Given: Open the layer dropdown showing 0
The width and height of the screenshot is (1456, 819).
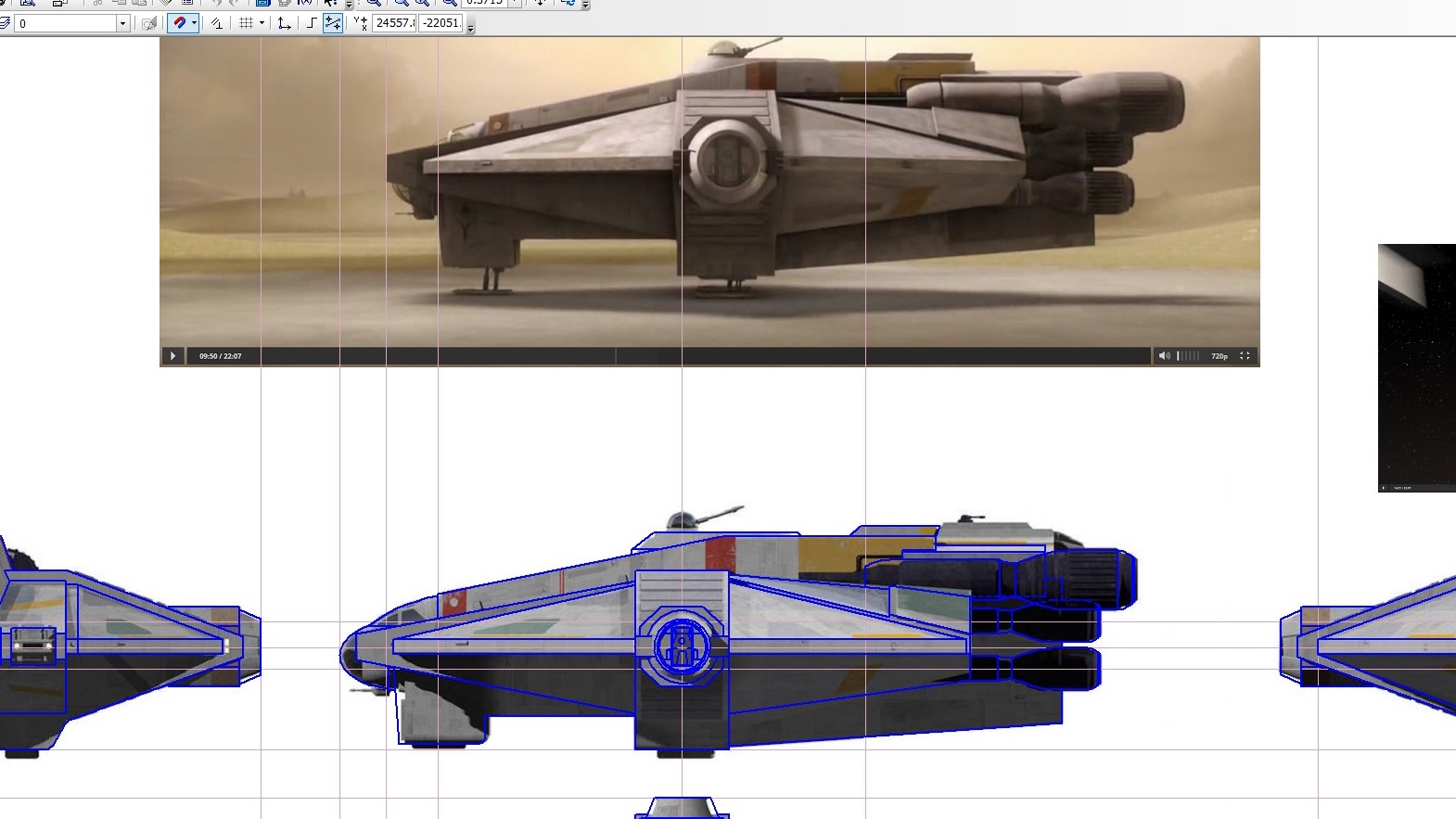Looking at the screenshot, I should [121, 23].
